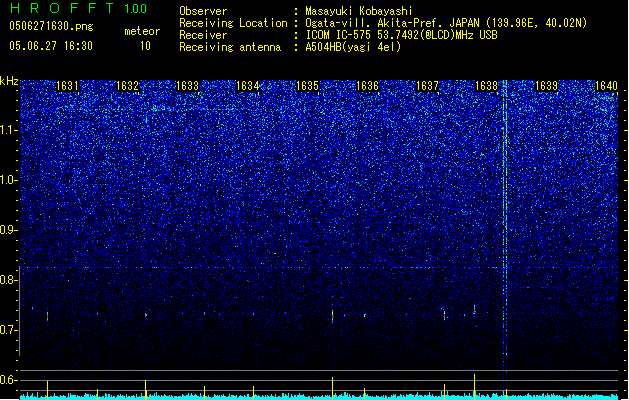Click the date stamp 05.06.27 16:30
The width and height of the screenshot is (629, 400).
51,46
